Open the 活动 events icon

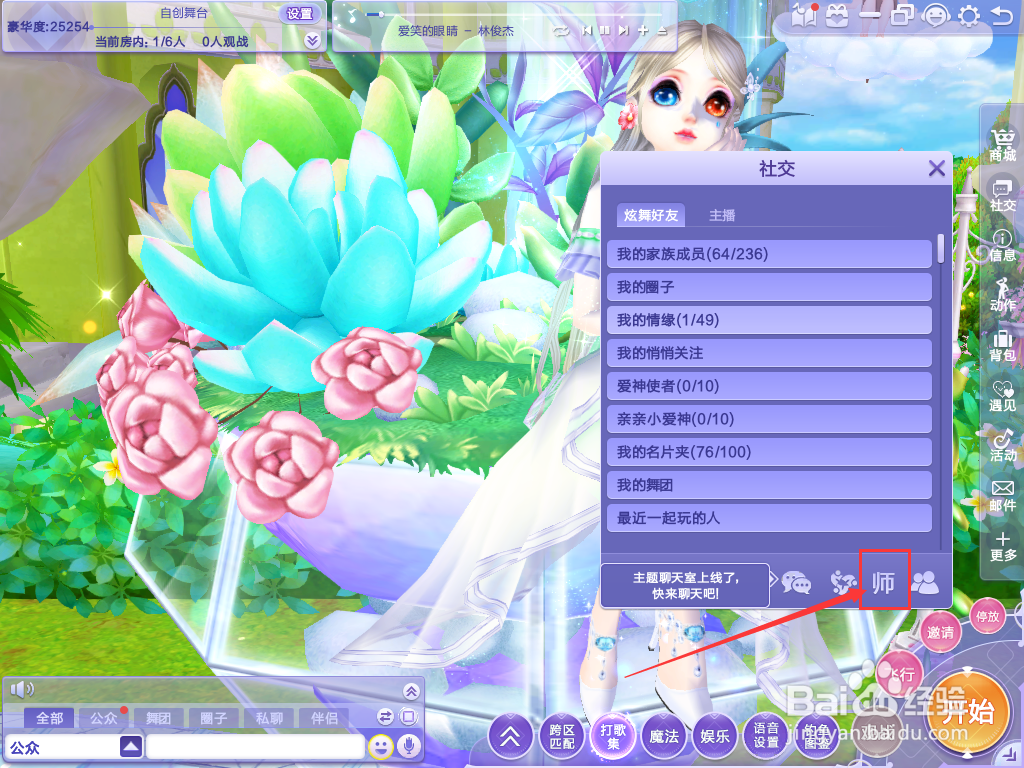1002,445
